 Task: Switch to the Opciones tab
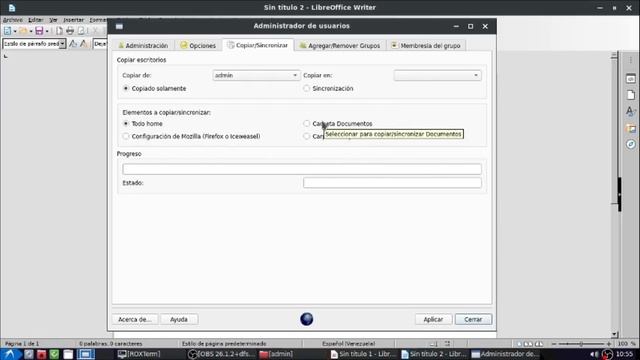click(198, 45)
